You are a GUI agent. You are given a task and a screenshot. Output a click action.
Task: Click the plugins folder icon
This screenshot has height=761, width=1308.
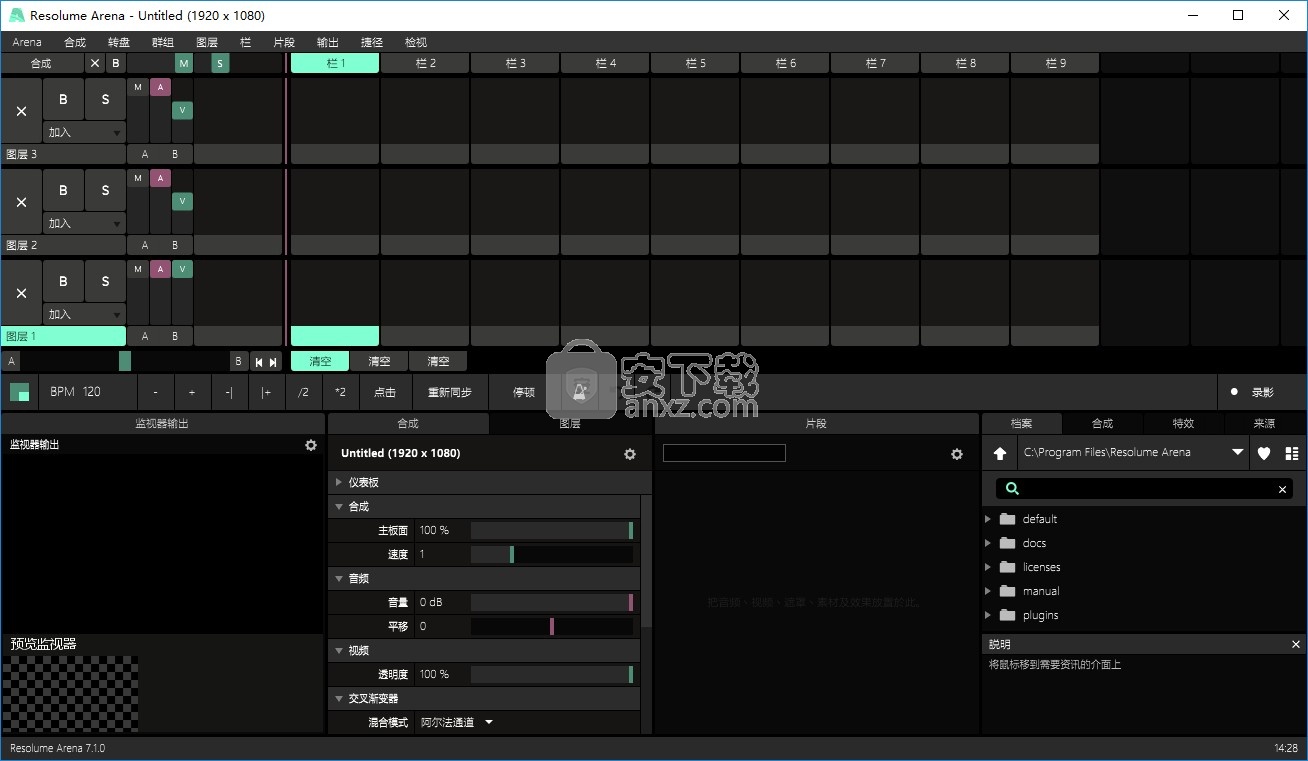tap(1007, 615)
